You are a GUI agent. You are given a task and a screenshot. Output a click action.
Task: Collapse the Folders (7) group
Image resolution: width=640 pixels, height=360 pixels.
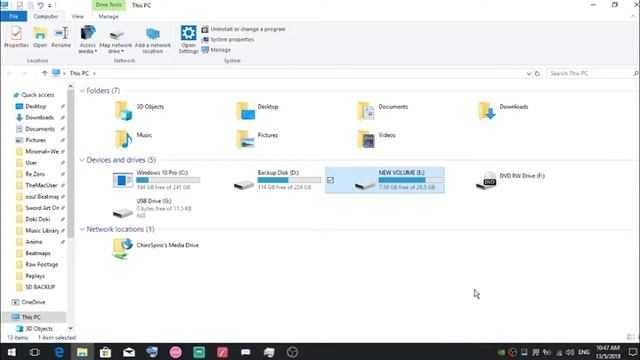pyautogui.click(x=82, y=91)
